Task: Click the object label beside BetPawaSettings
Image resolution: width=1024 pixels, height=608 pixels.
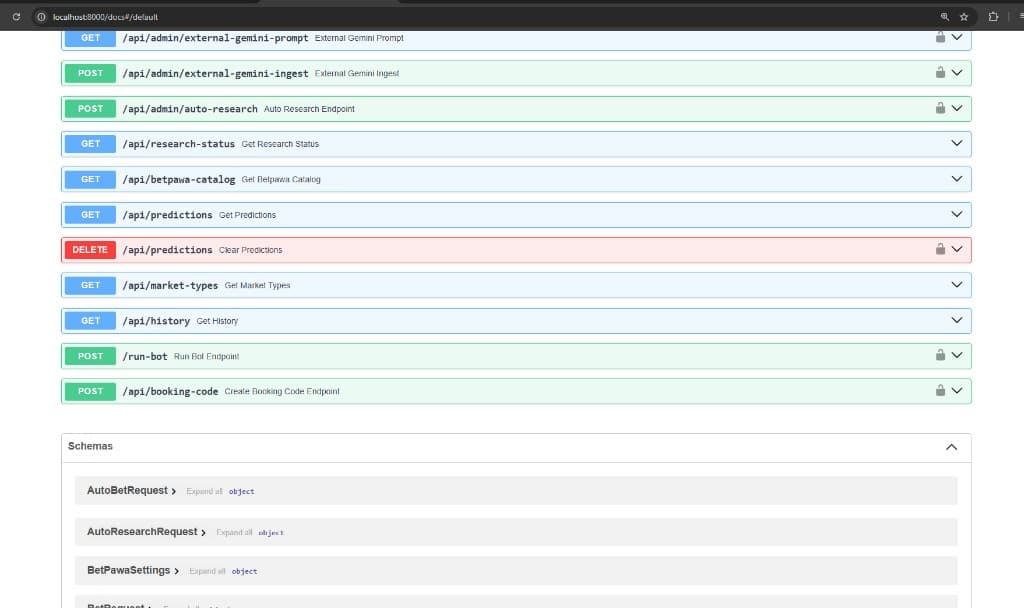Action: tap(244, 571)
